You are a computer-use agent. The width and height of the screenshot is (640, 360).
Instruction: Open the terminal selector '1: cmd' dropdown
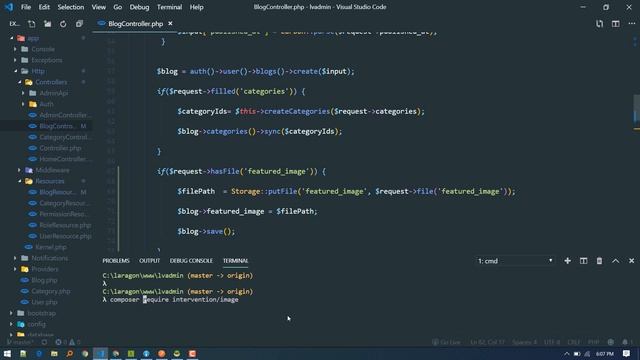(516, 261)
